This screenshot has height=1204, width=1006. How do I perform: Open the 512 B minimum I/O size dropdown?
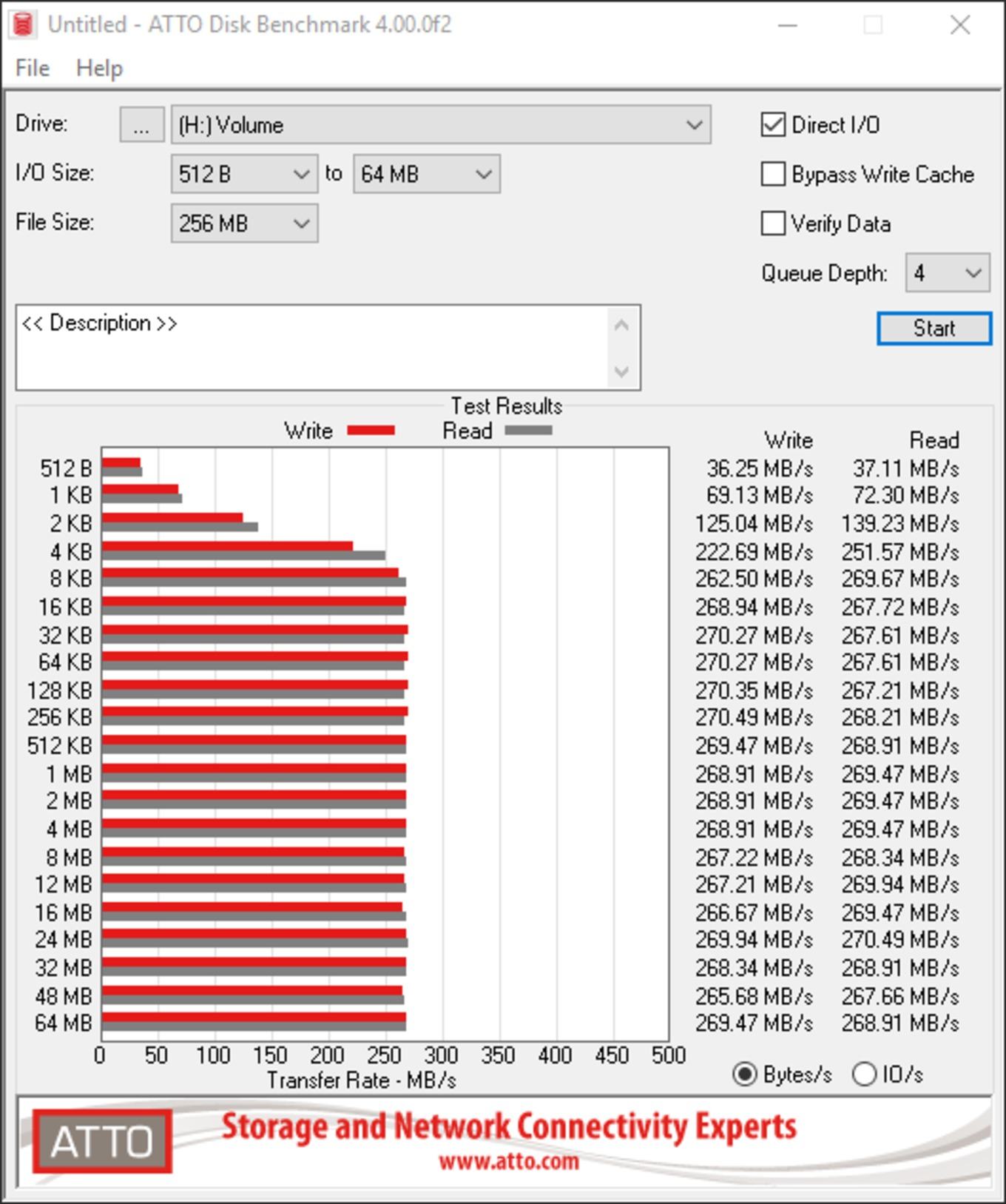click(x=244, y=175)
